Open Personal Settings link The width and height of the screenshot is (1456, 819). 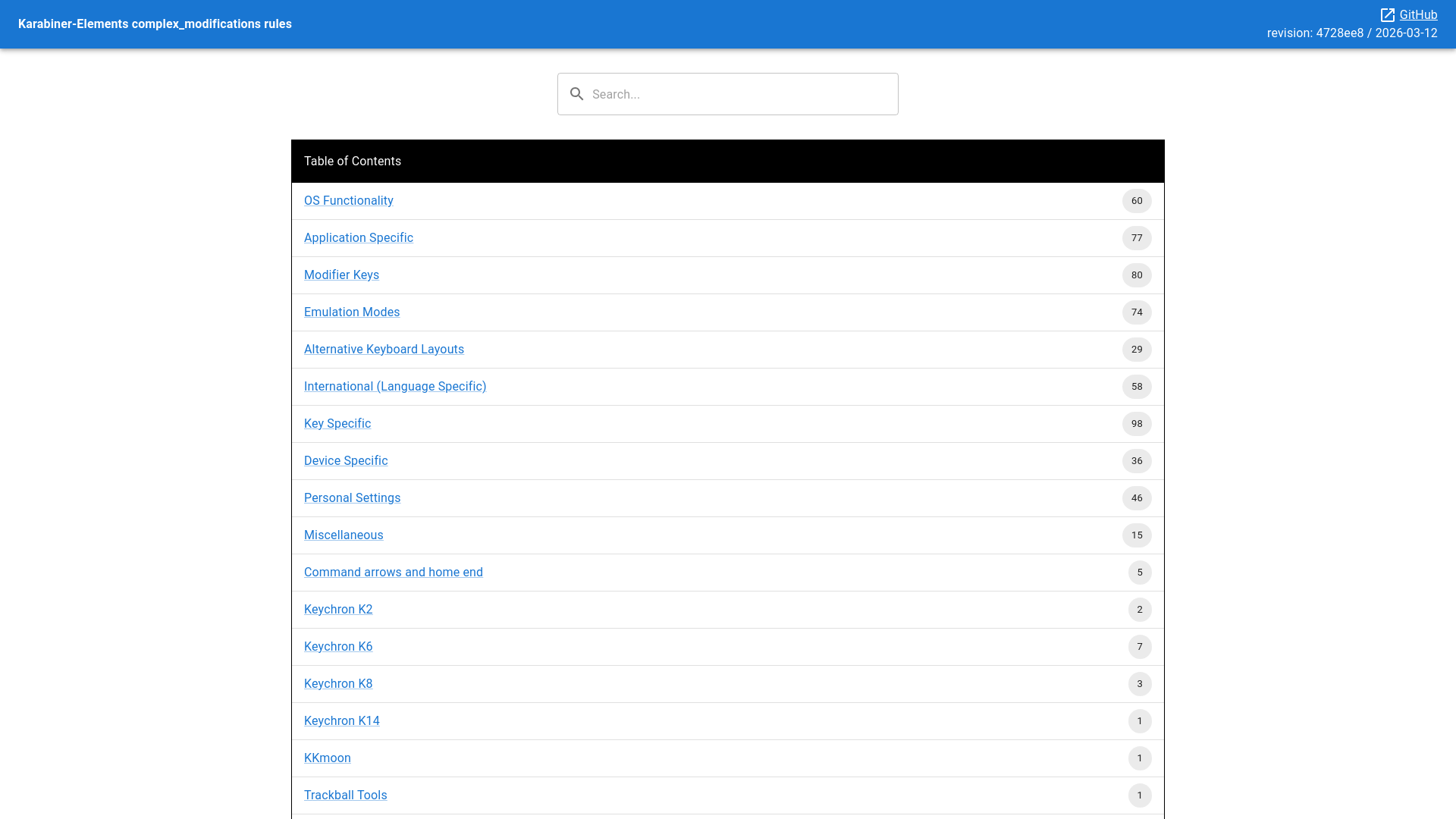point(352,498)
